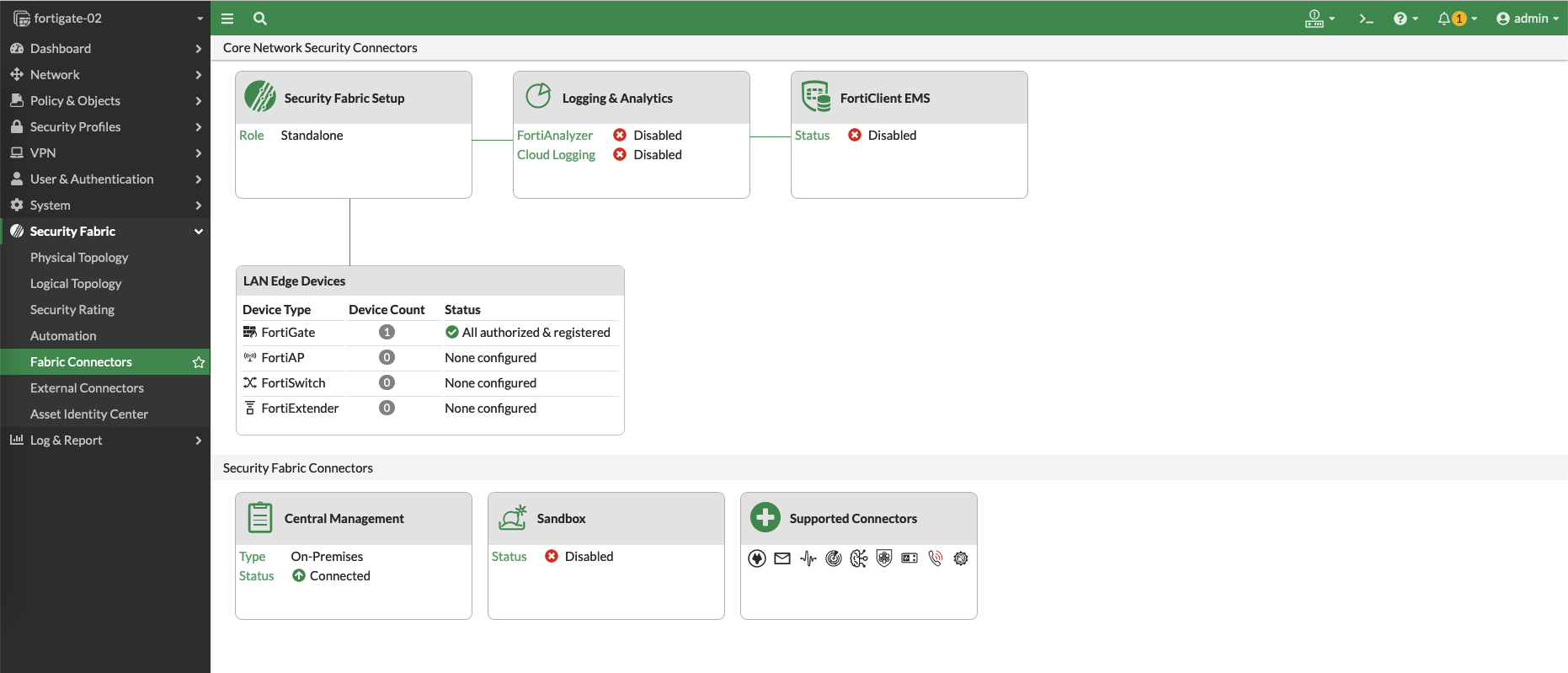The width and height of the screenshot is (1568, 673).
Task: Open the admin user dropdown
Action: click(1528, 19)
